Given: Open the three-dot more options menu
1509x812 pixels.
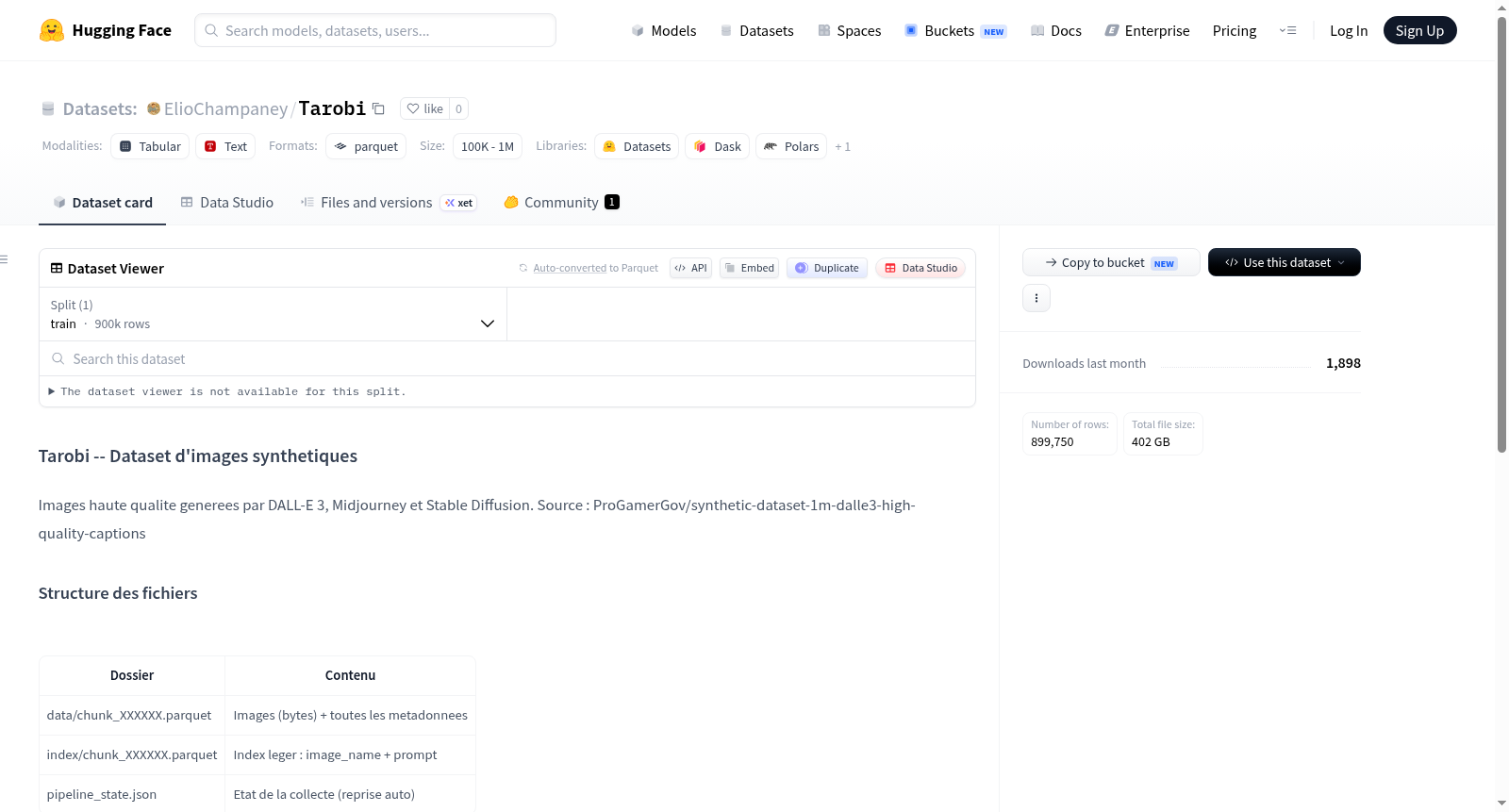Looking at the screenshot, I should point(1036,298).
